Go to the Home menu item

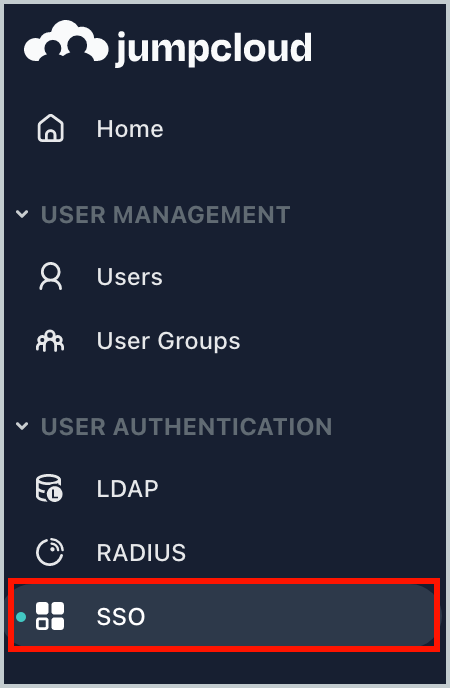tap(130, 129)
